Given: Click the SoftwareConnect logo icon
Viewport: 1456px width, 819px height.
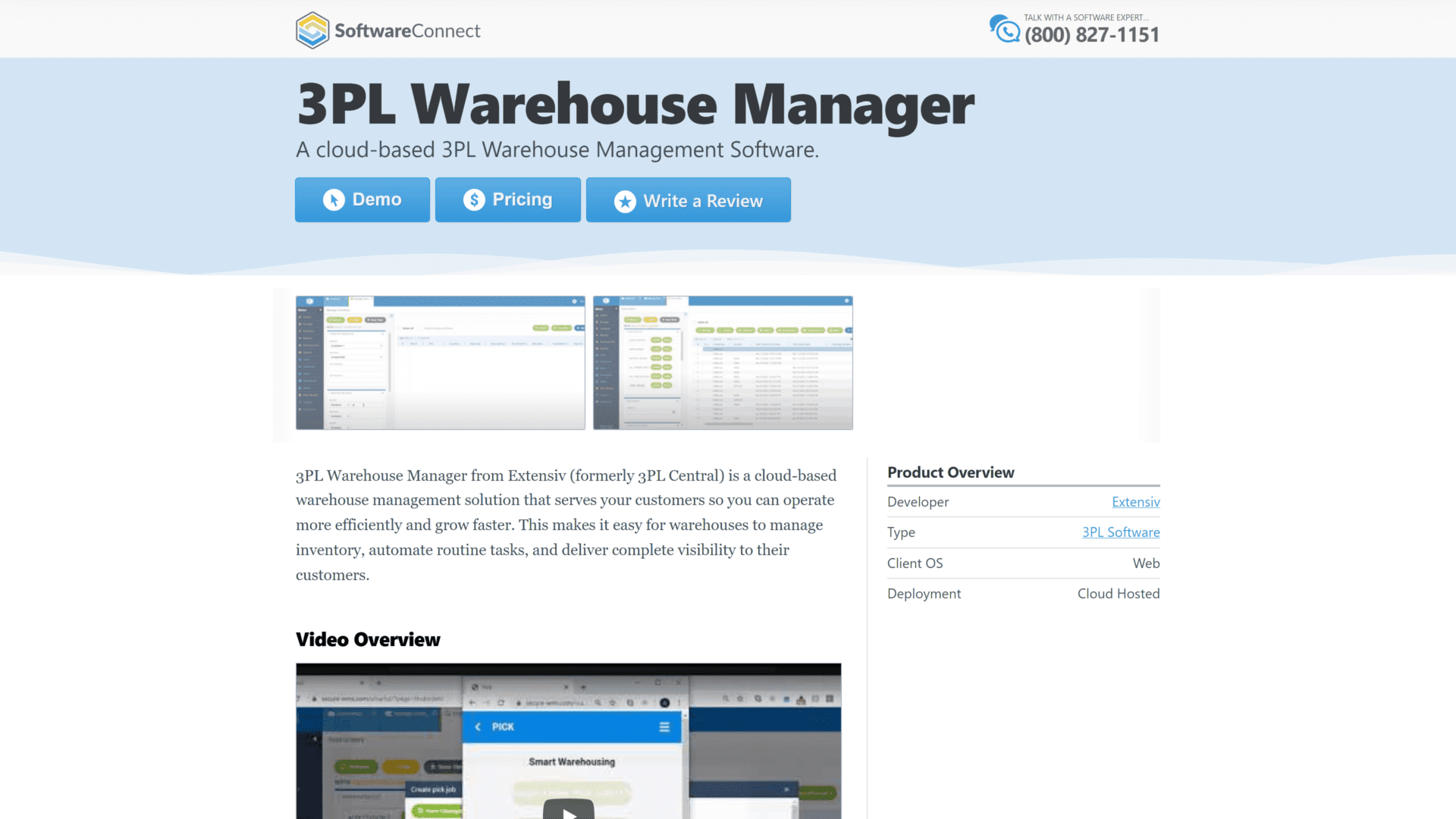Looking at the screenshot, I should [x=311, y=29].
